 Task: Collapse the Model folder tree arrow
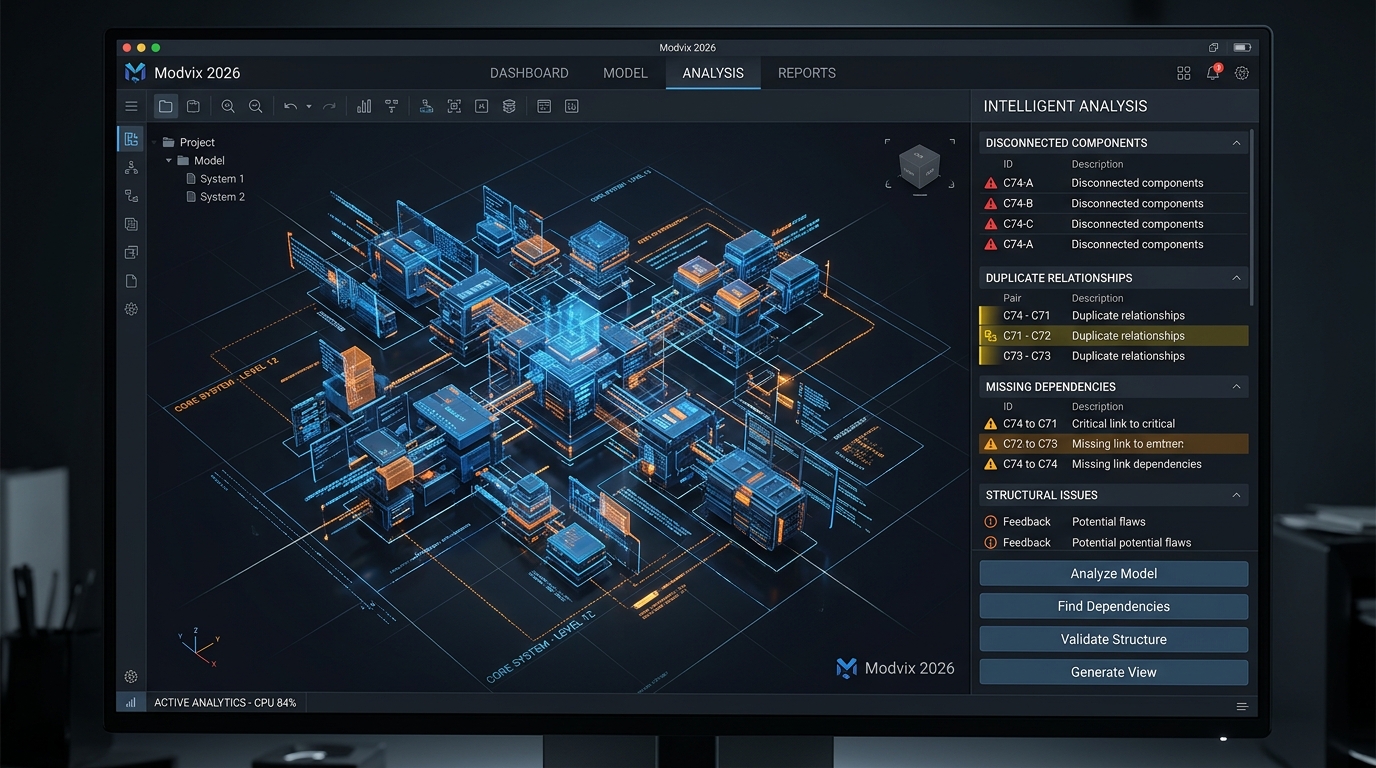coord(170,160)
